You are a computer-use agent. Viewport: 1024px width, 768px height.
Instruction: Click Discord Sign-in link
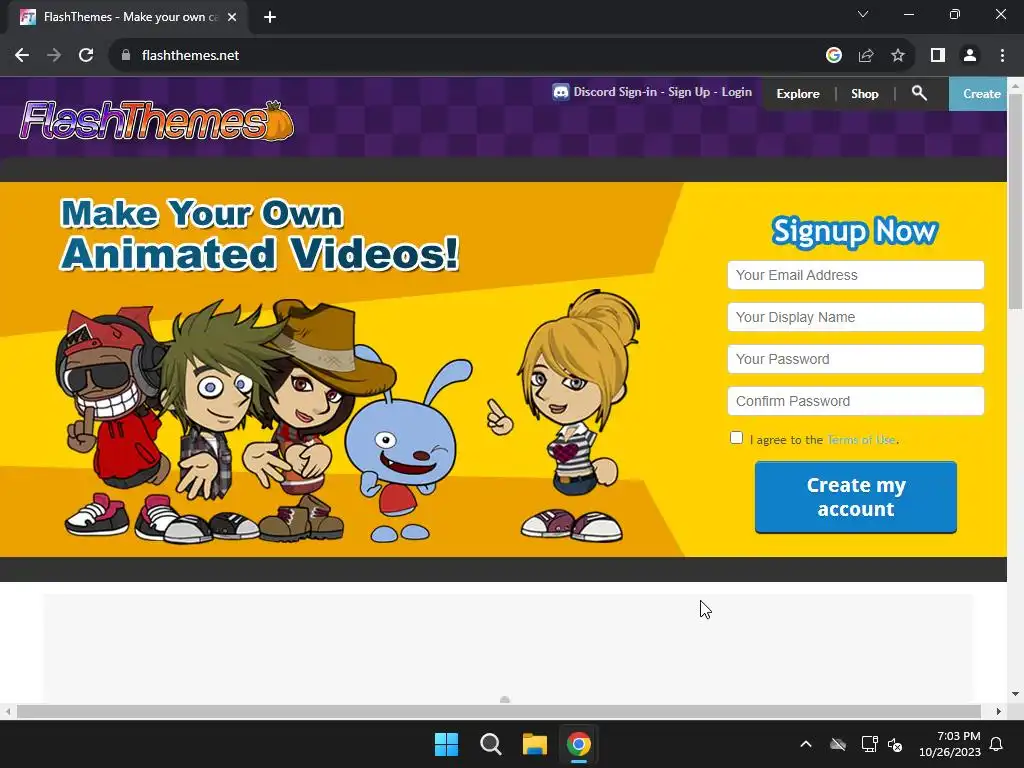615,92
